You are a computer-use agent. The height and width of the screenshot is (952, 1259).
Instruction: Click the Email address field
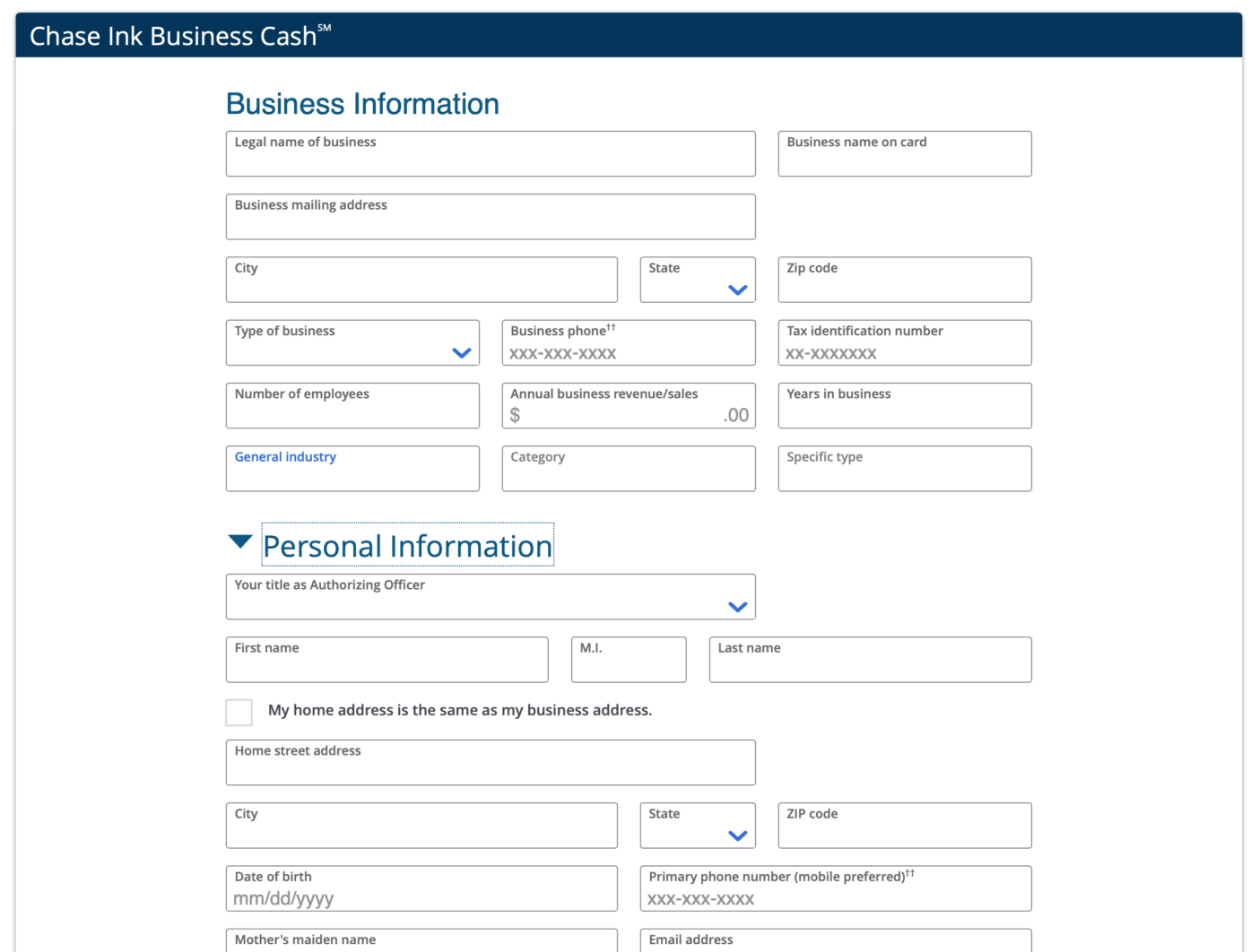835,944
